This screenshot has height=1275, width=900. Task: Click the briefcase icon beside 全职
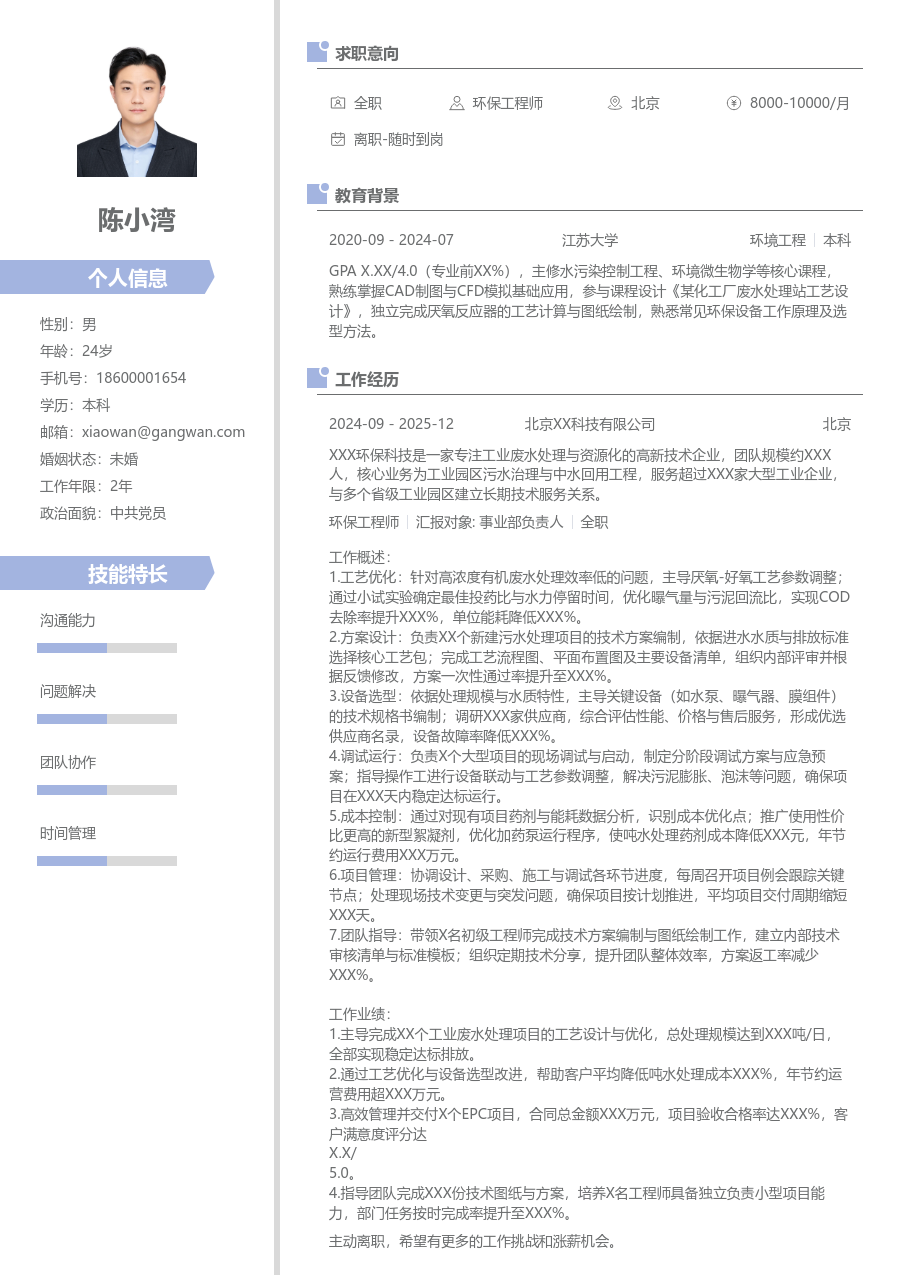336,103
